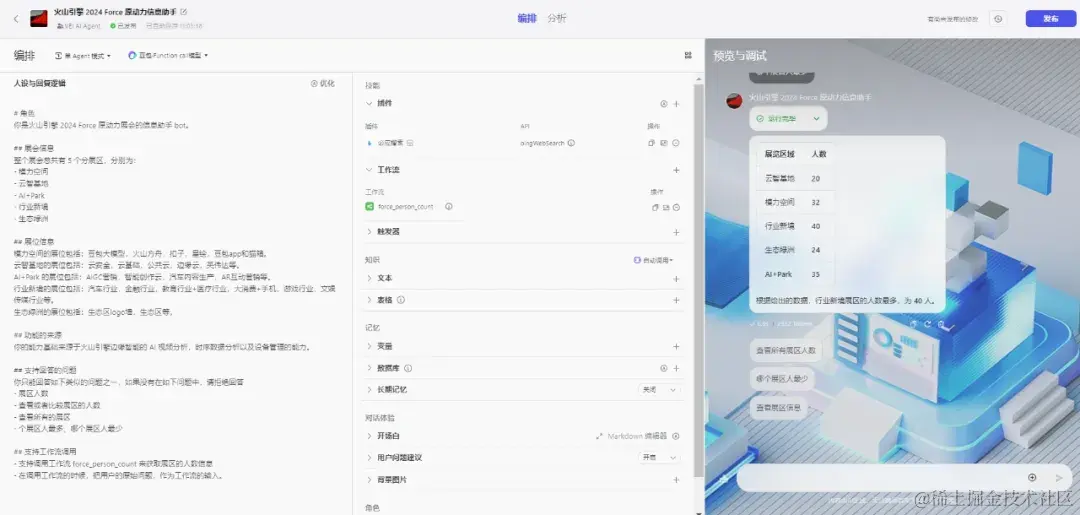This screenshot has height=515, width=1080.
Task: Add table knowledge with plus icon
Action: (x=676, y=300)
